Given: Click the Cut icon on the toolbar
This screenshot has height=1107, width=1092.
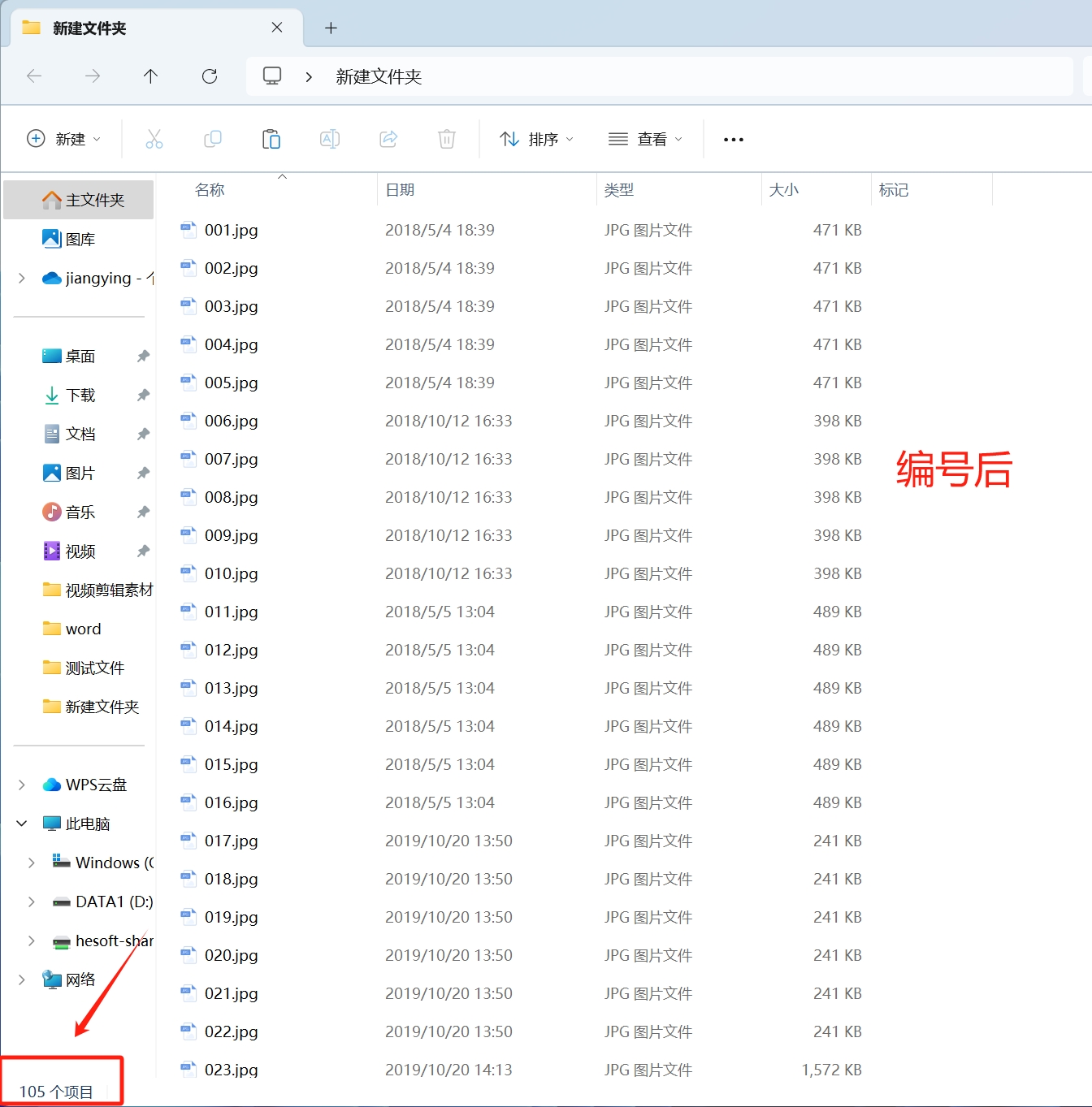Looking at the screenshot, I should (x=154, y=138).
